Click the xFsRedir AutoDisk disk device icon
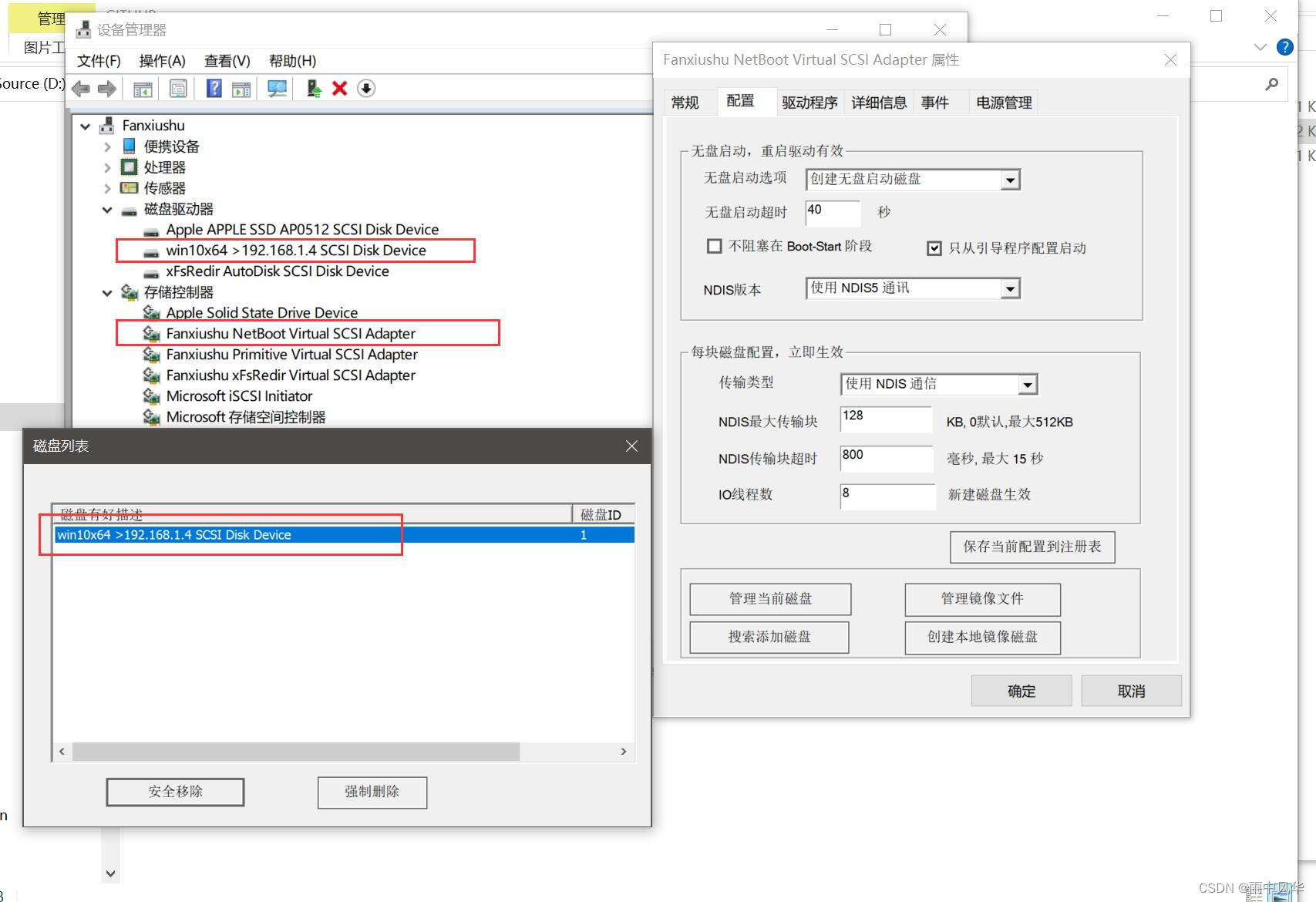Viewport: 1316px width, 902px height. (151, 272)
